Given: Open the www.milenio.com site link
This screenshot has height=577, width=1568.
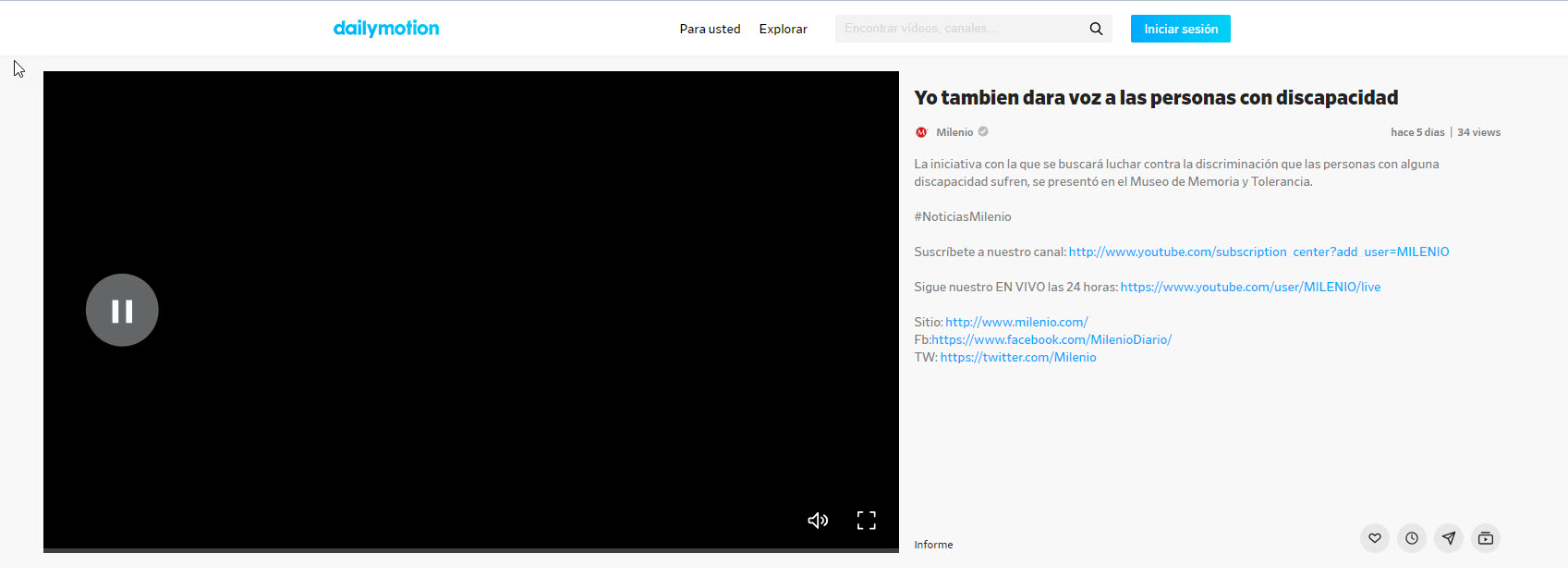Looking at the screenshot, I should click(x=1016, y=322).
